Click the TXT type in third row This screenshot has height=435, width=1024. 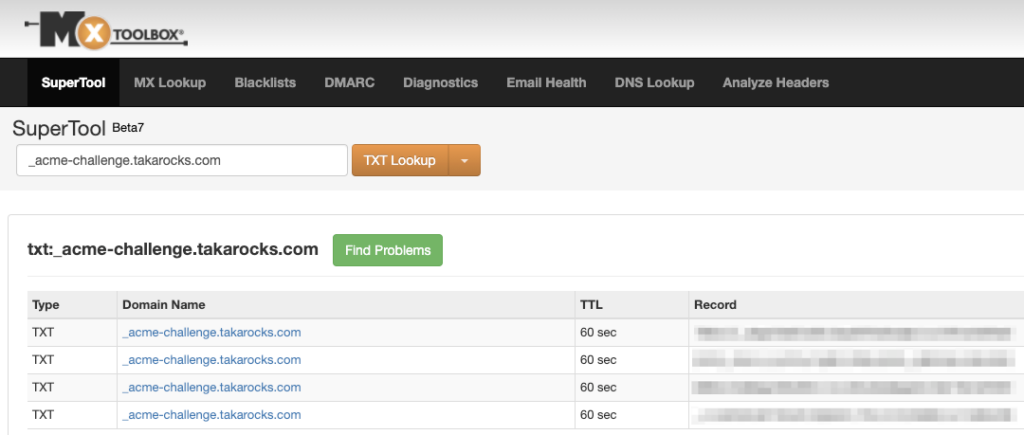pyautogui.click(x=43, y=387)
